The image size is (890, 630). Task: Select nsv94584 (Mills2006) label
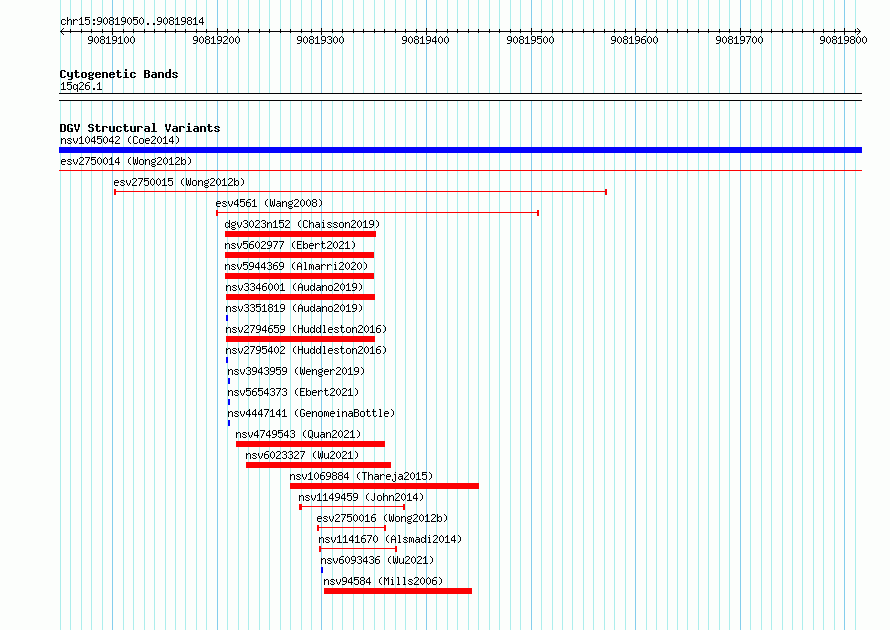[383, 581]
